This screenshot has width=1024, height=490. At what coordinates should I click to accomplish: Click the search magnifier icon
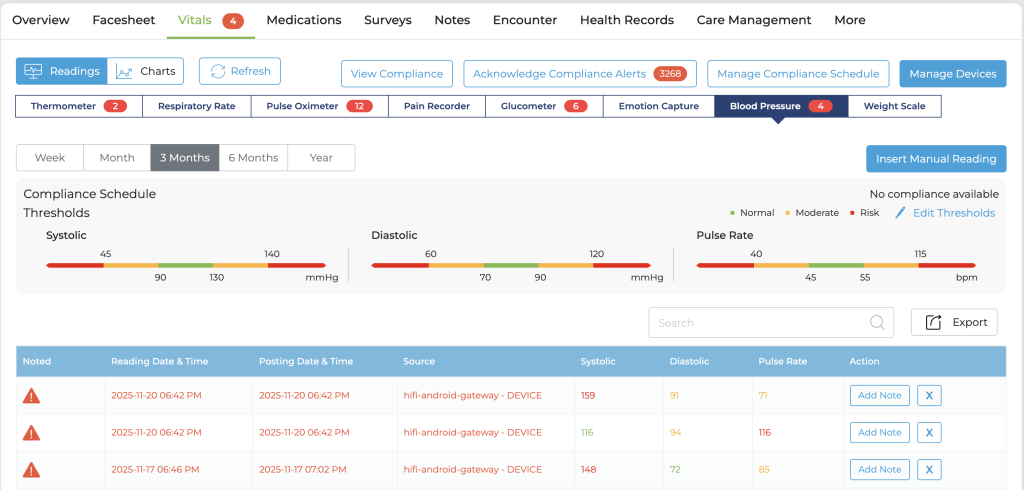tap(877, 322)
